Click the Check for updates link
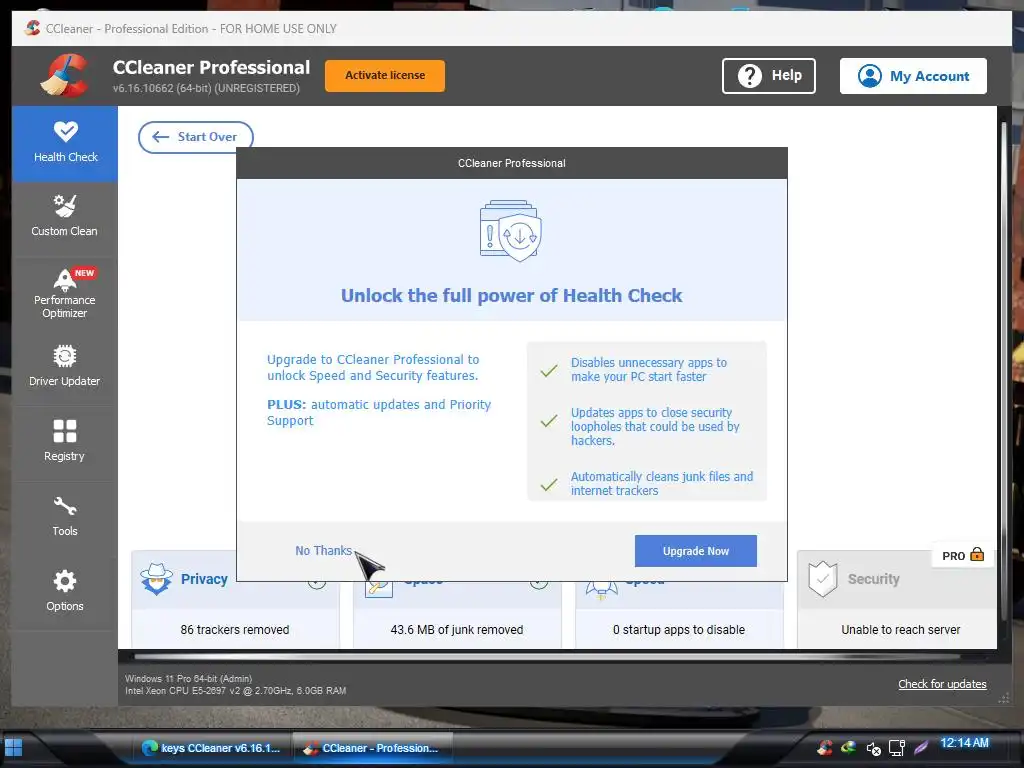The image size is (1024, 768). point(942,684)
